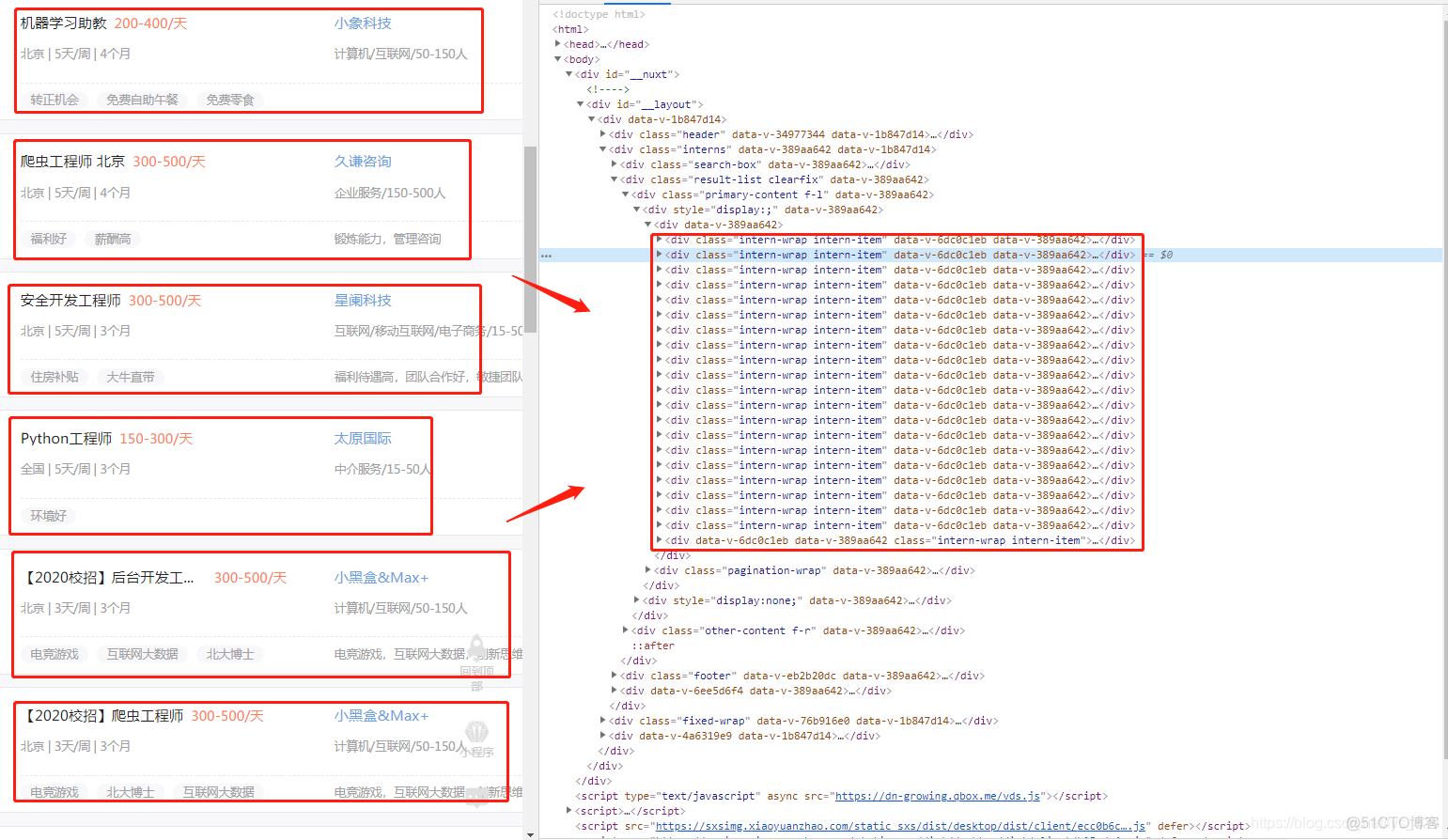Screen dimensions: 1448x840
Task: Collapse the body element node
Action: tap(557, 59)
